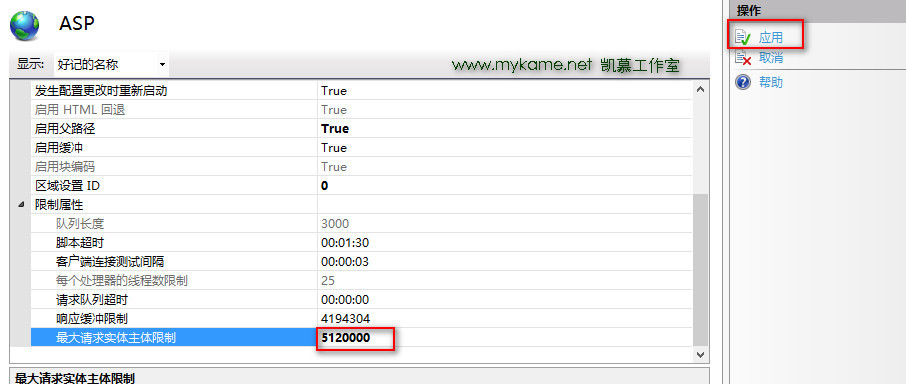Click the scrollbar down arrow

pyautogui.click(x=700, y=354)
